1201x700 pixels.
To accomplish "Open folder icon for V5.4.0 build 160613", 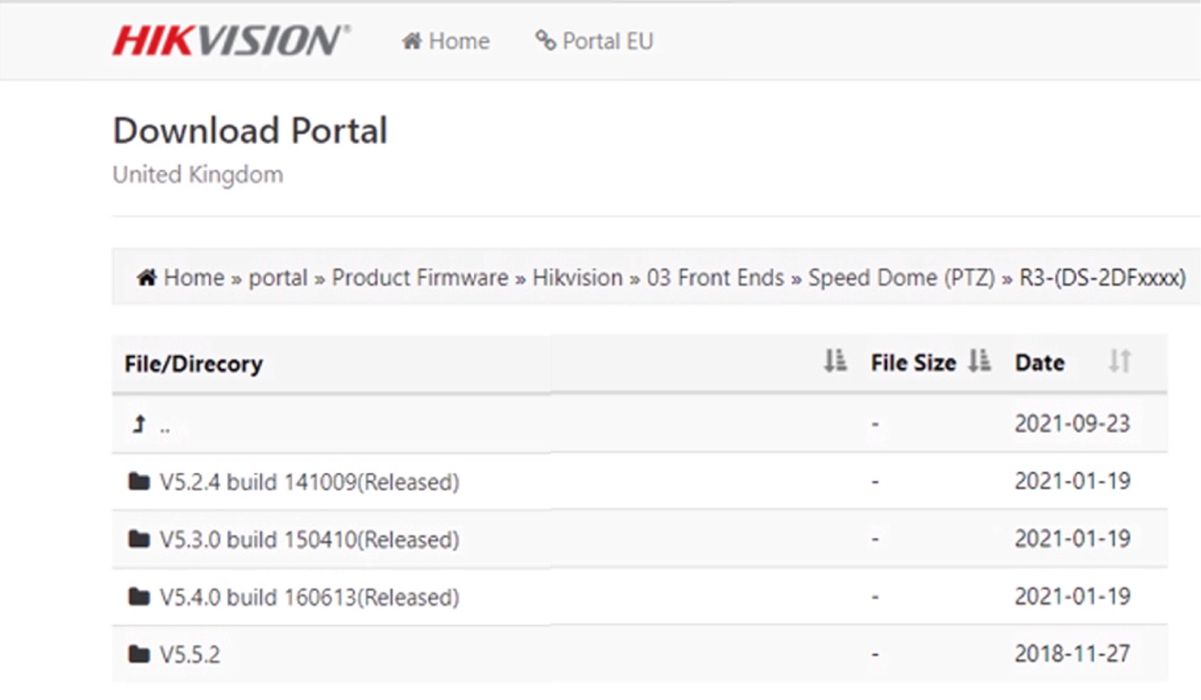I will pos(139,597).
